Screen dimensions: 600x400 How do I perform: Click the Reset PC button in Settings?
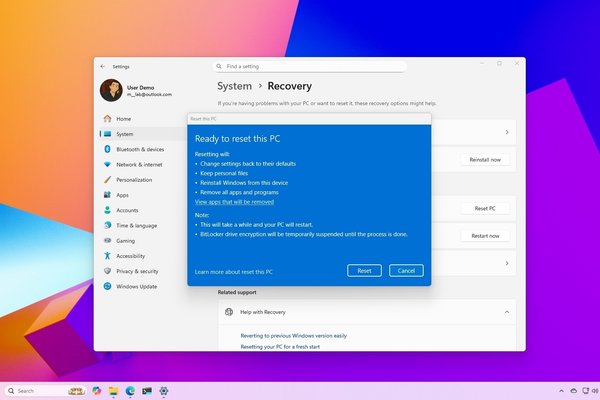click(485, 208)
